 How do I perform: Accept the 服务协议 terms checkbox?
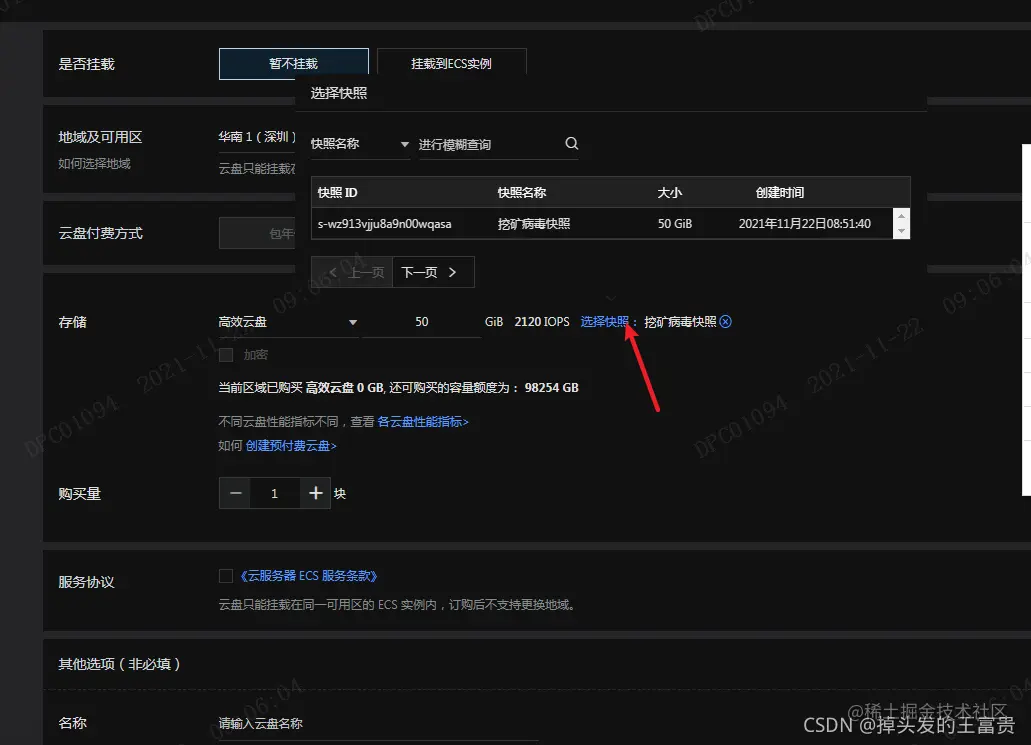(225, 575)
